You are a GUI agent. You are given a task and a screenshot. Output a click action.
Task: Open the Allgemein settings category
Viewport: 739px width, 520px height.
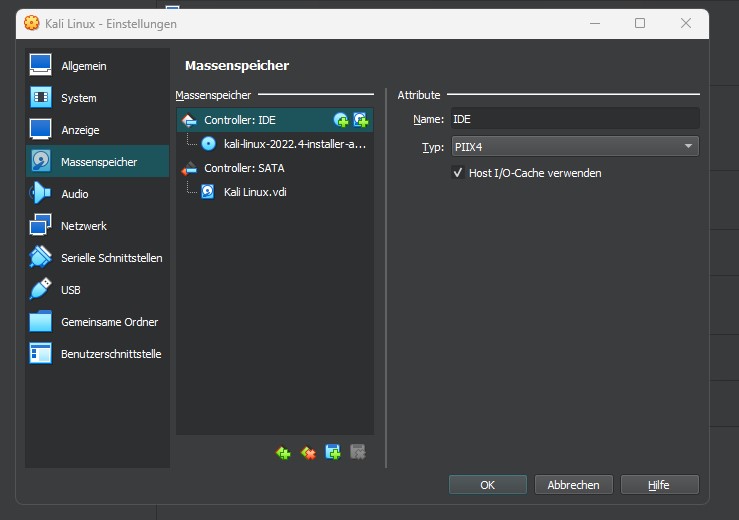click(98, 66)
